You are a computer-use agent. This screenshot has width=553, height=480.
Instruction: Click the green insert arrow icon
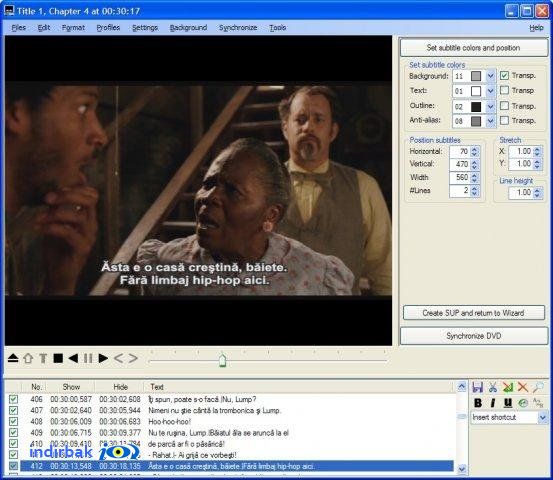(x=508, y=387)
